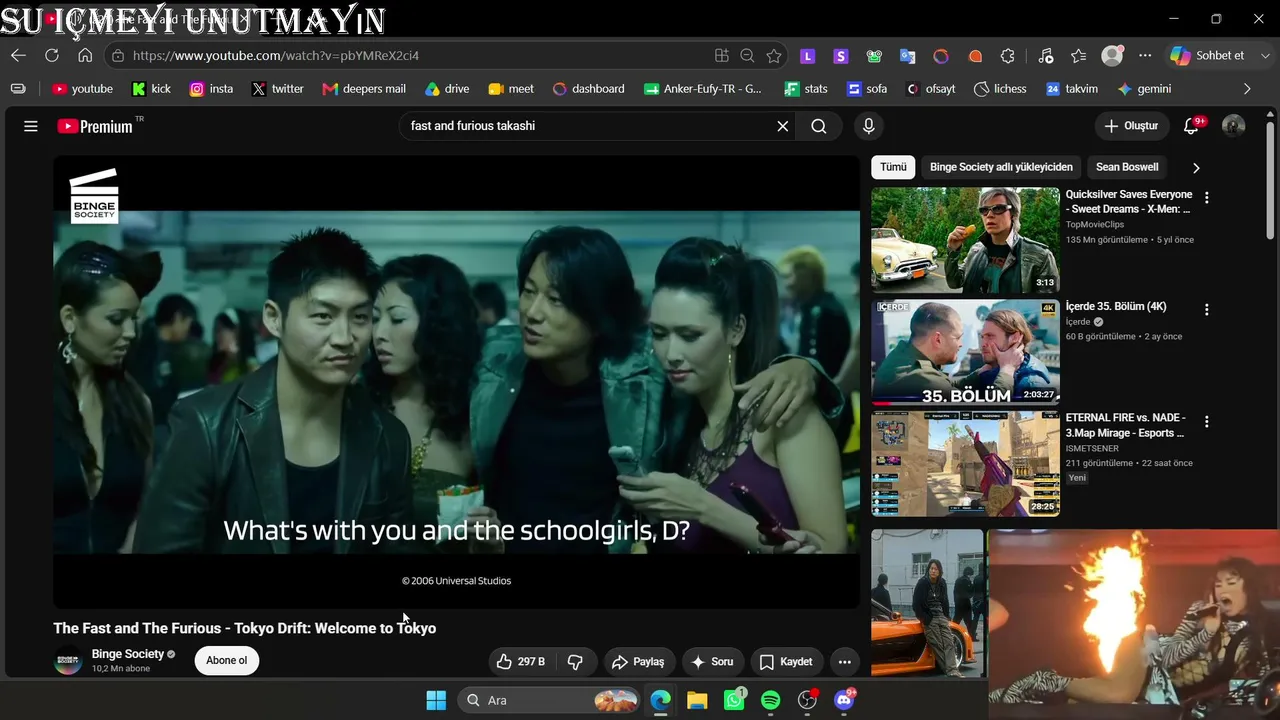This screenshot has height=720, width=1280.
Task: Open the media control music icon
Action: [1045, 56]
